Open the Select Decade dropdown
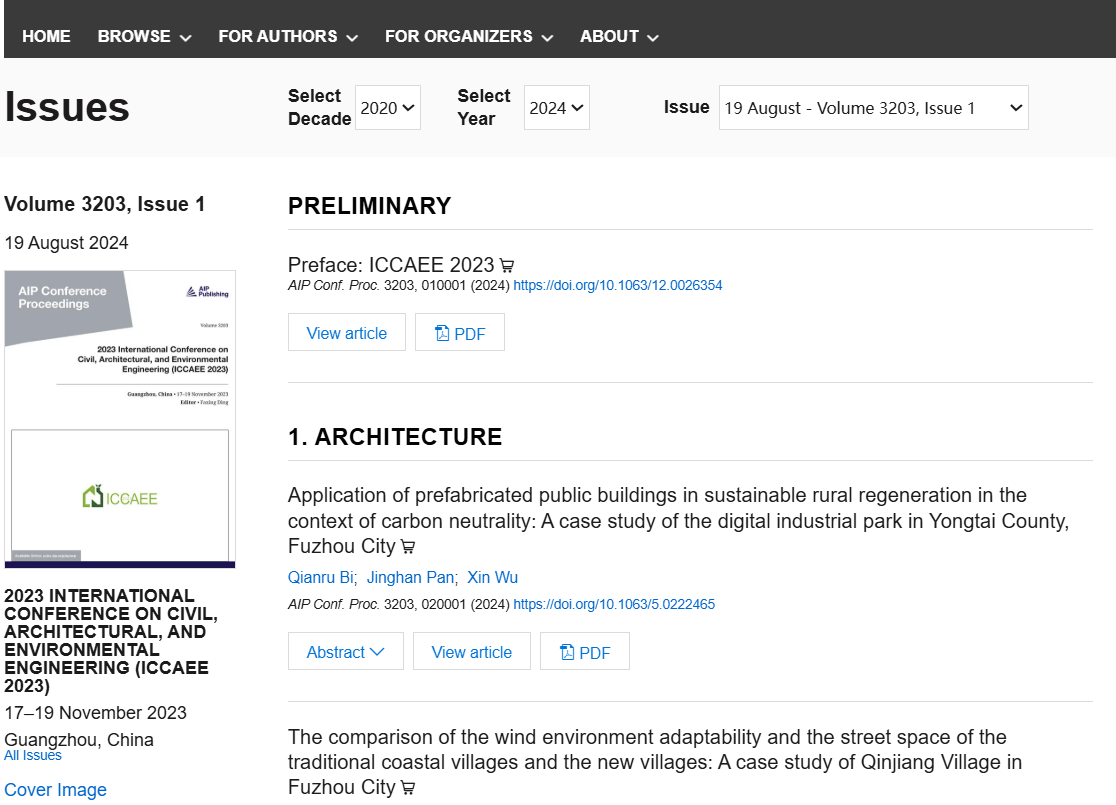 [x=387, y=108]
